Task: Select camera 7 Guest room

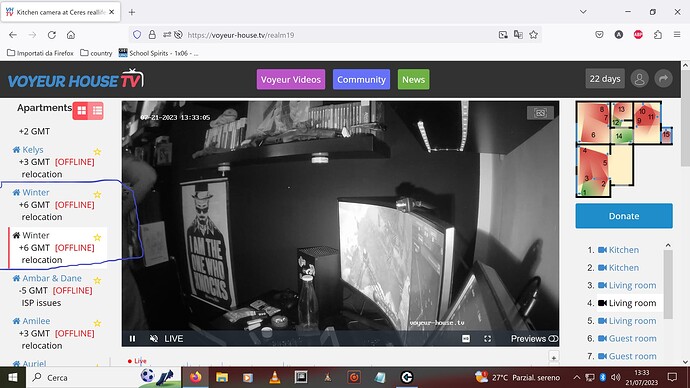Action: click(627, 356)
